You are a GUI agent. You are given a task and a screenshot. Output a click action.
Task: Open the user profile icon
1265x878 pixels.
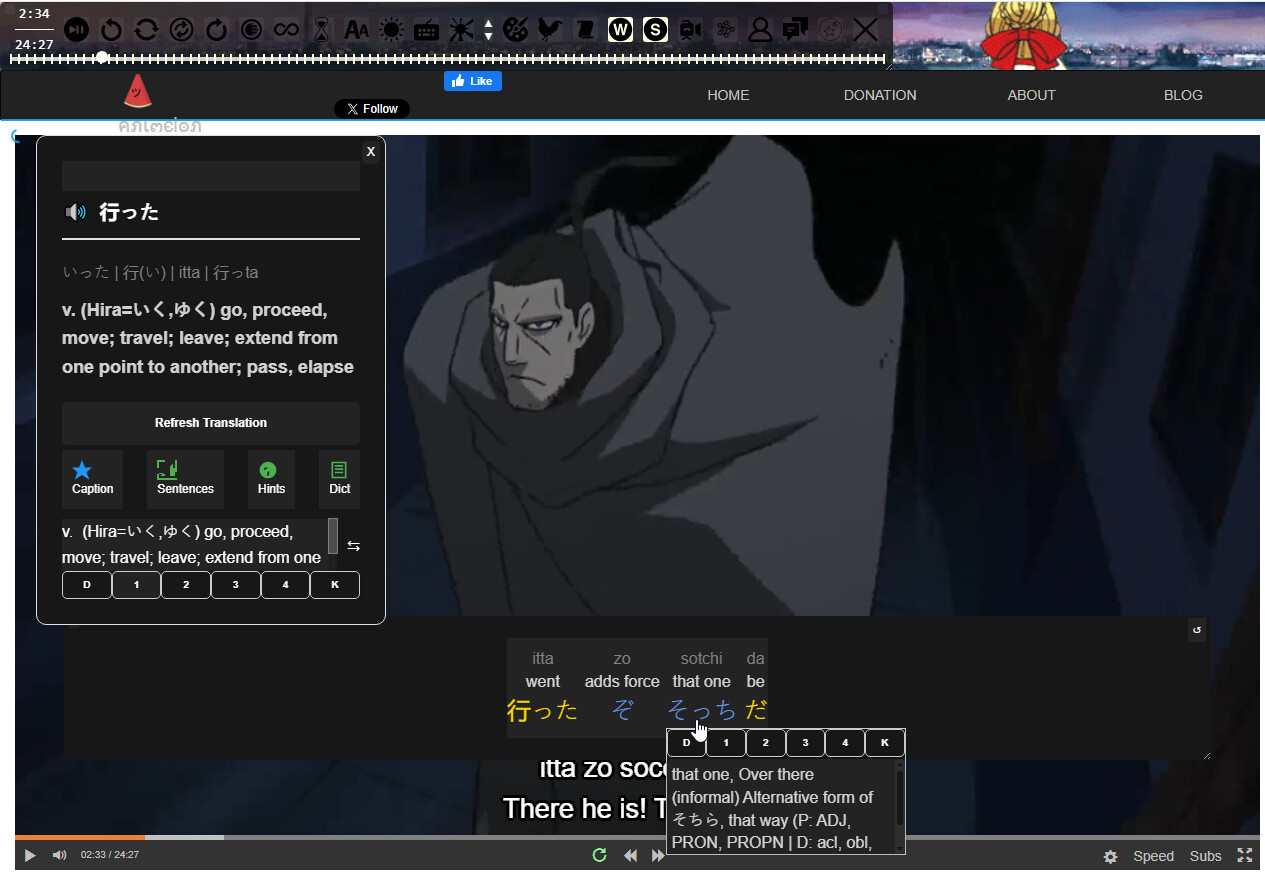coord(760,30)
